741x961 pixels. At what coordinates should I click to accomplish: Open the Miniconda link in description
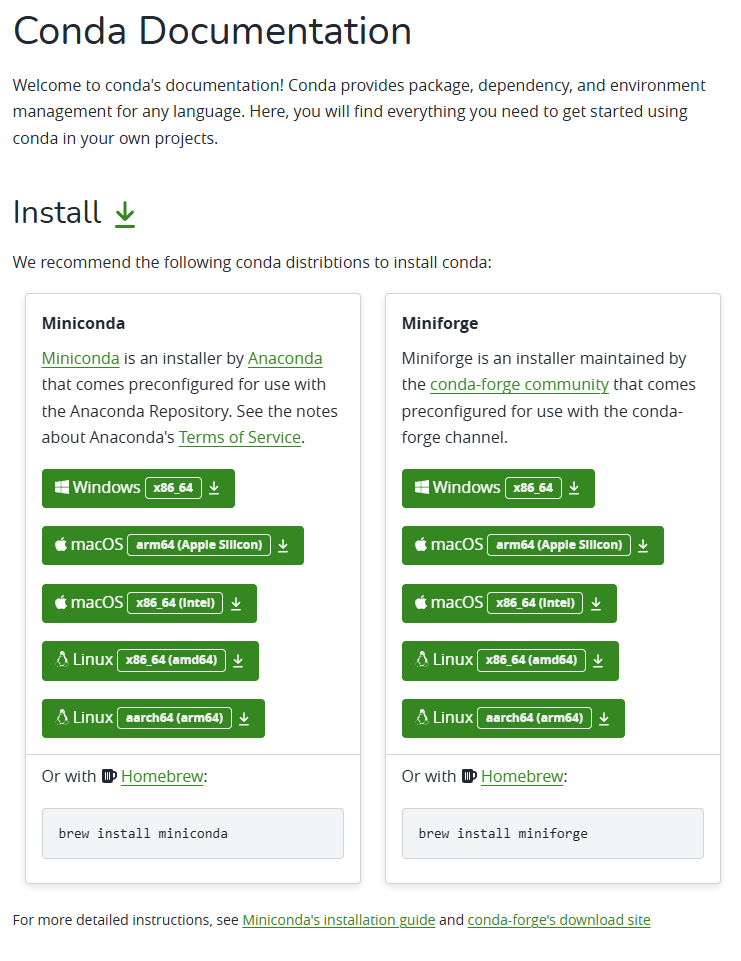click(x=81, y=358)
